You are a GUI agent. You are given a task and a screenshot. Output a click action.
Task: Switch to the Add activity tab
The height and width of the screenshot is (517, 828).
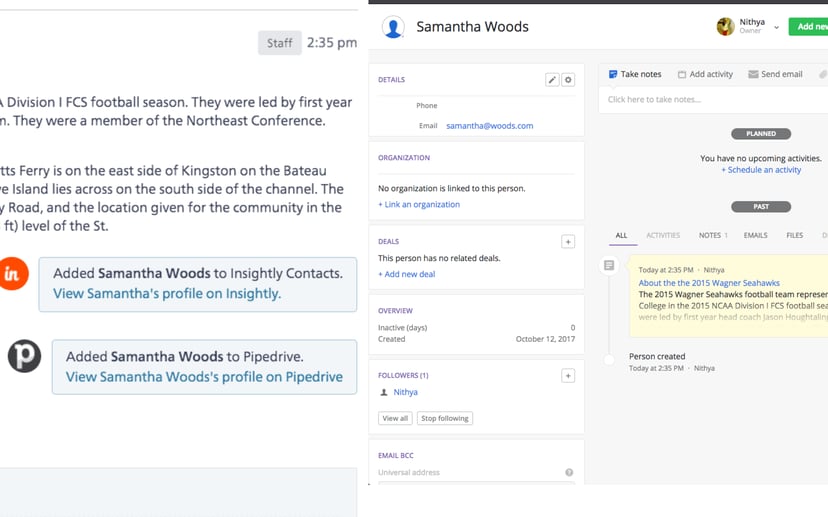click(705, 74)
